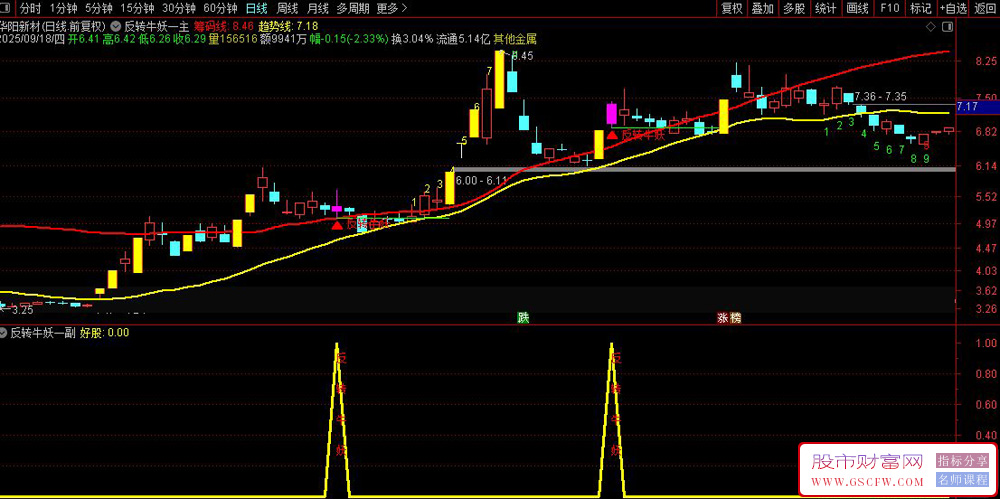Image resolution: width=1000 pixels, height=499 pixels.
Task: Click the 复权 button
Action: click(732, 8)
